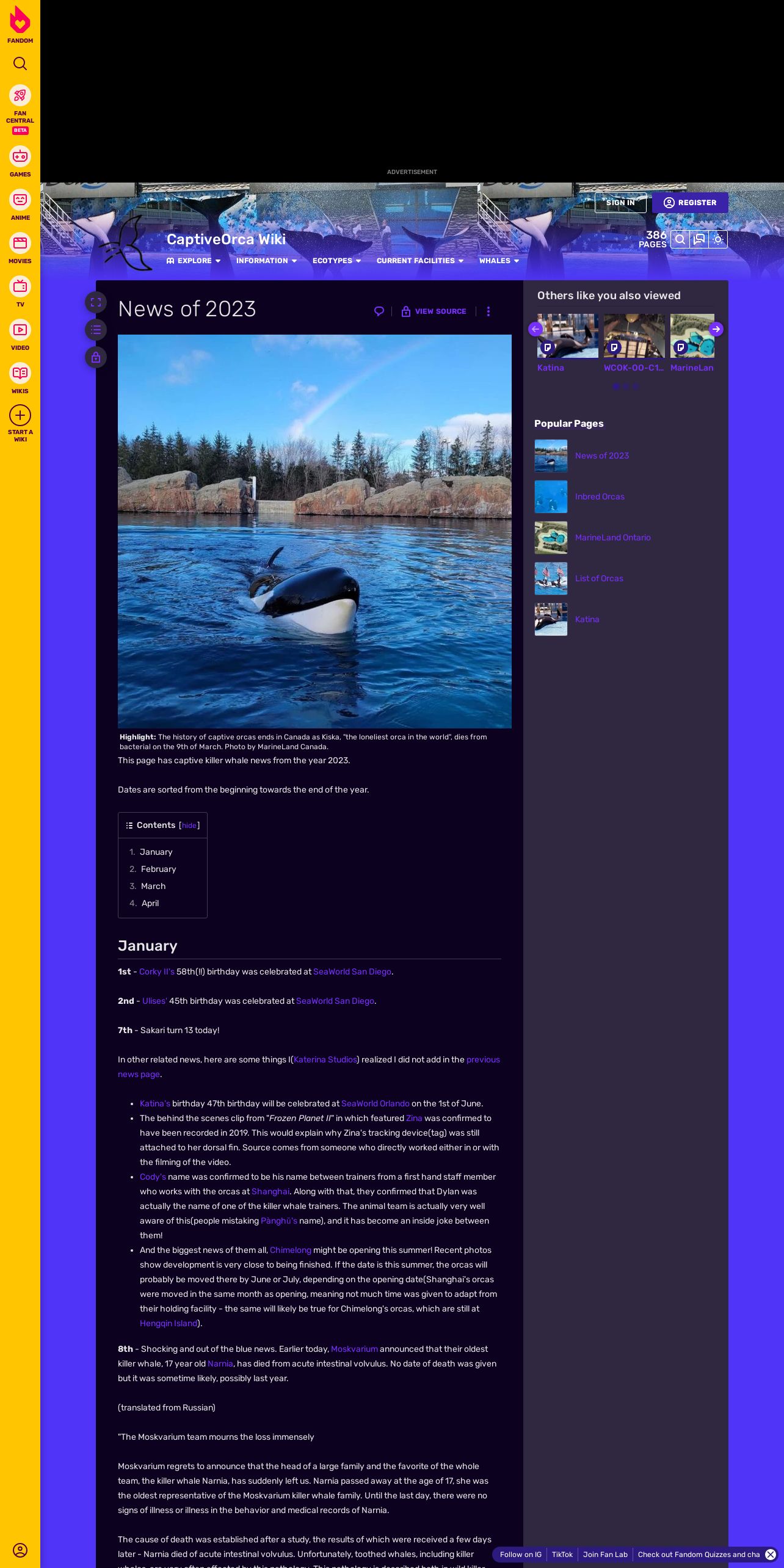Open Fan Central rocket icon
Image resolution: width=784 pixels, height=1568 pixels.
(20, 95)
